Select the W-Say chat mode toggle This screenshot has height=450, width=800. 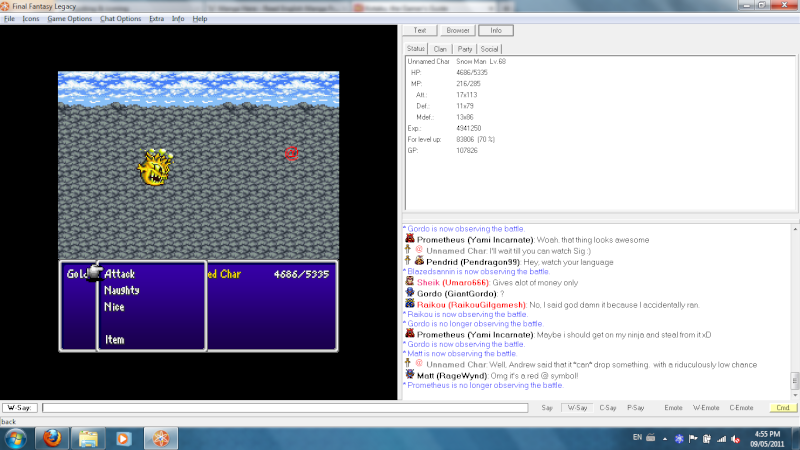click(577, 408)
